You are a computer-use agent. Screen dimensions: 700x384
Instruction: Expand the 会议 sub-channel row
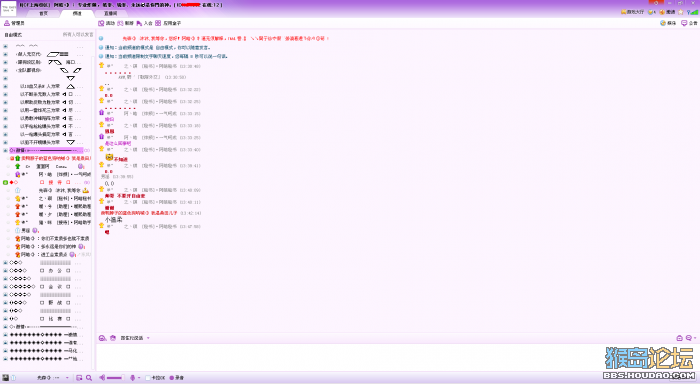(x=5, y=287)
